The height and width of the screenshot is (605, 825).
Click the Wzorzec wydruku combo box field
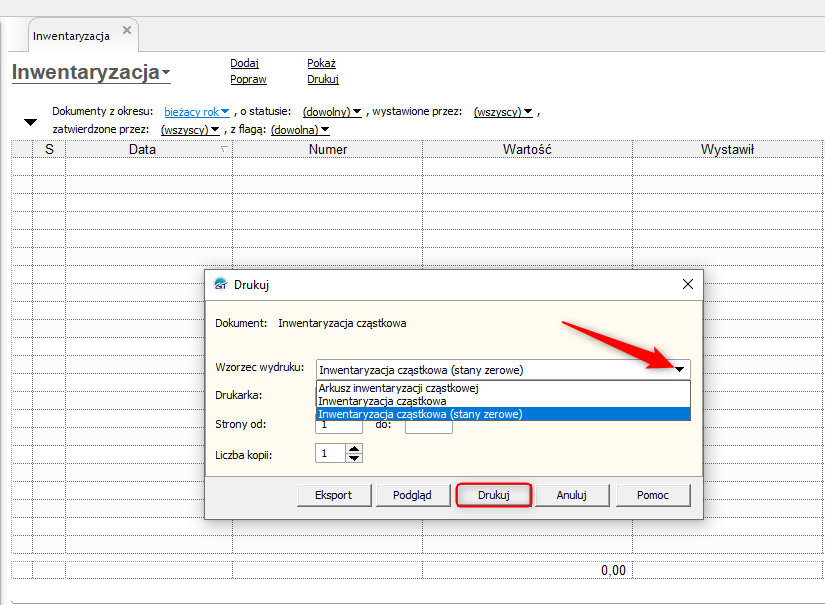click(503, 370)
